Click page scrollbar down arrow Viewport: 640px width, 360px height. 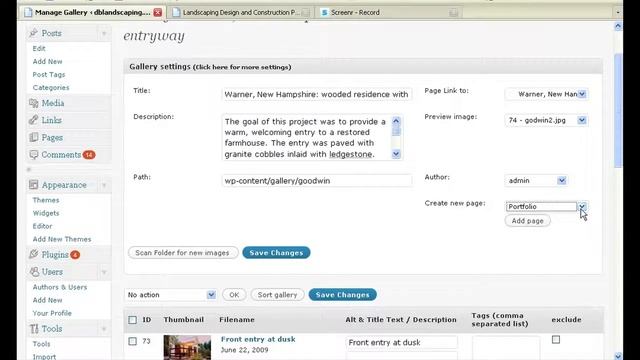[618, 356]
